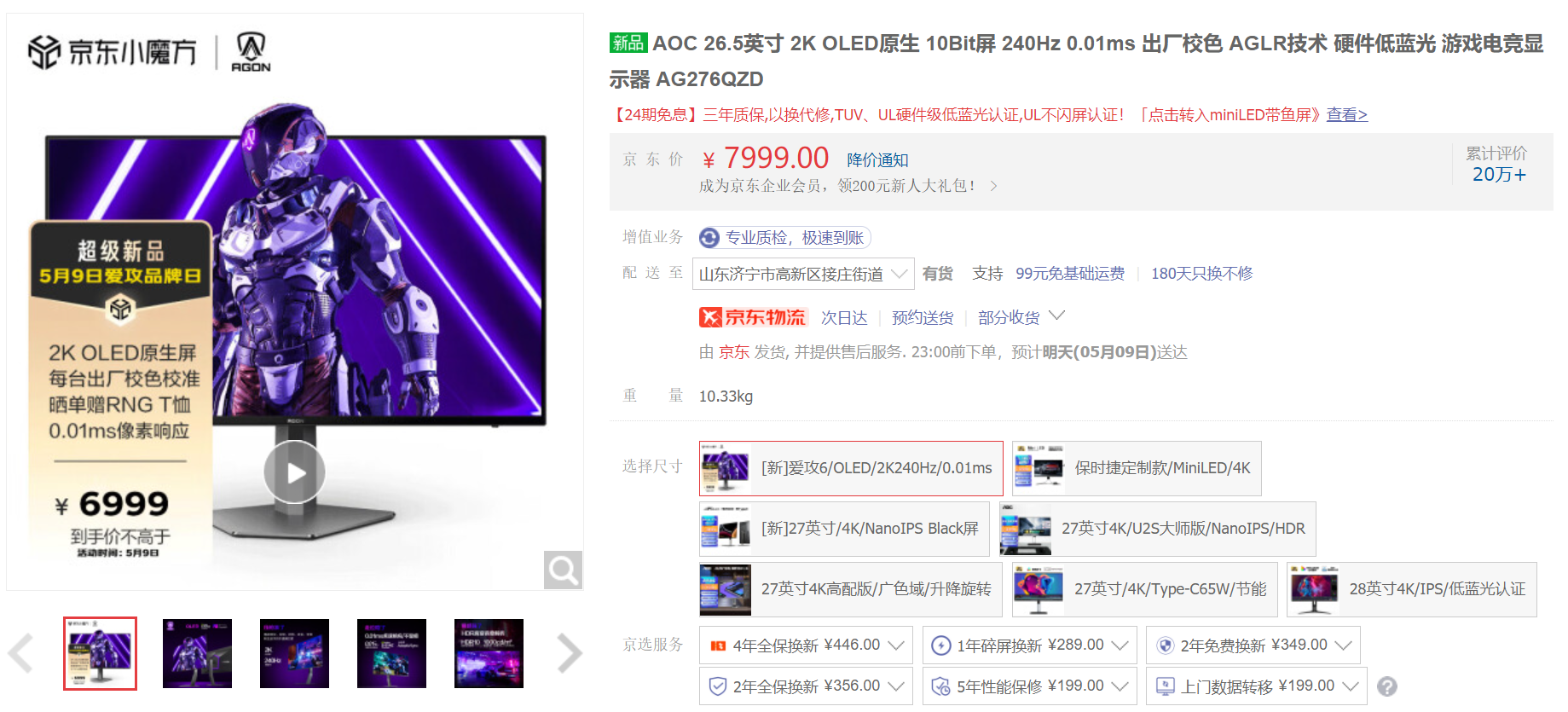Select the 爱攻6/OLED/2K240Hz/0.01ms option
Screen dimensions: 1568x712
tap(851, 468)
